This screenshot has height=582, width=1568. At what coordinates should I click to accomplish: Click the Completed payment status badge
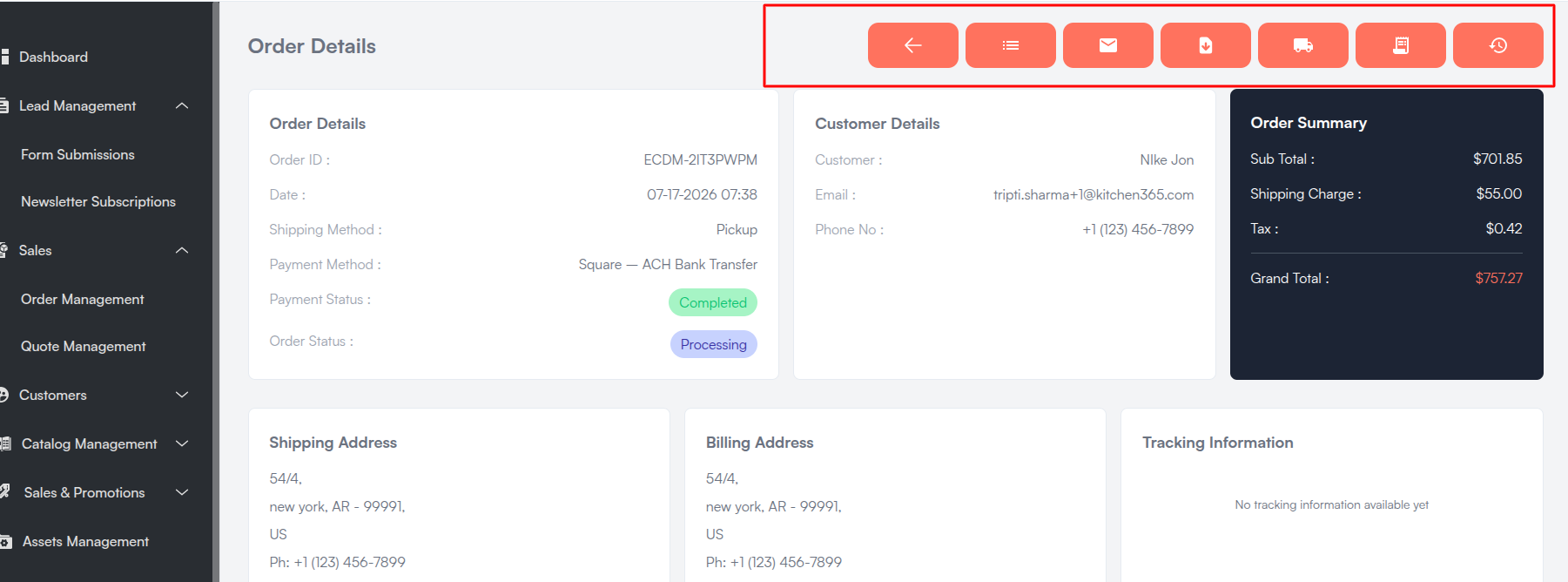[713, 302]
